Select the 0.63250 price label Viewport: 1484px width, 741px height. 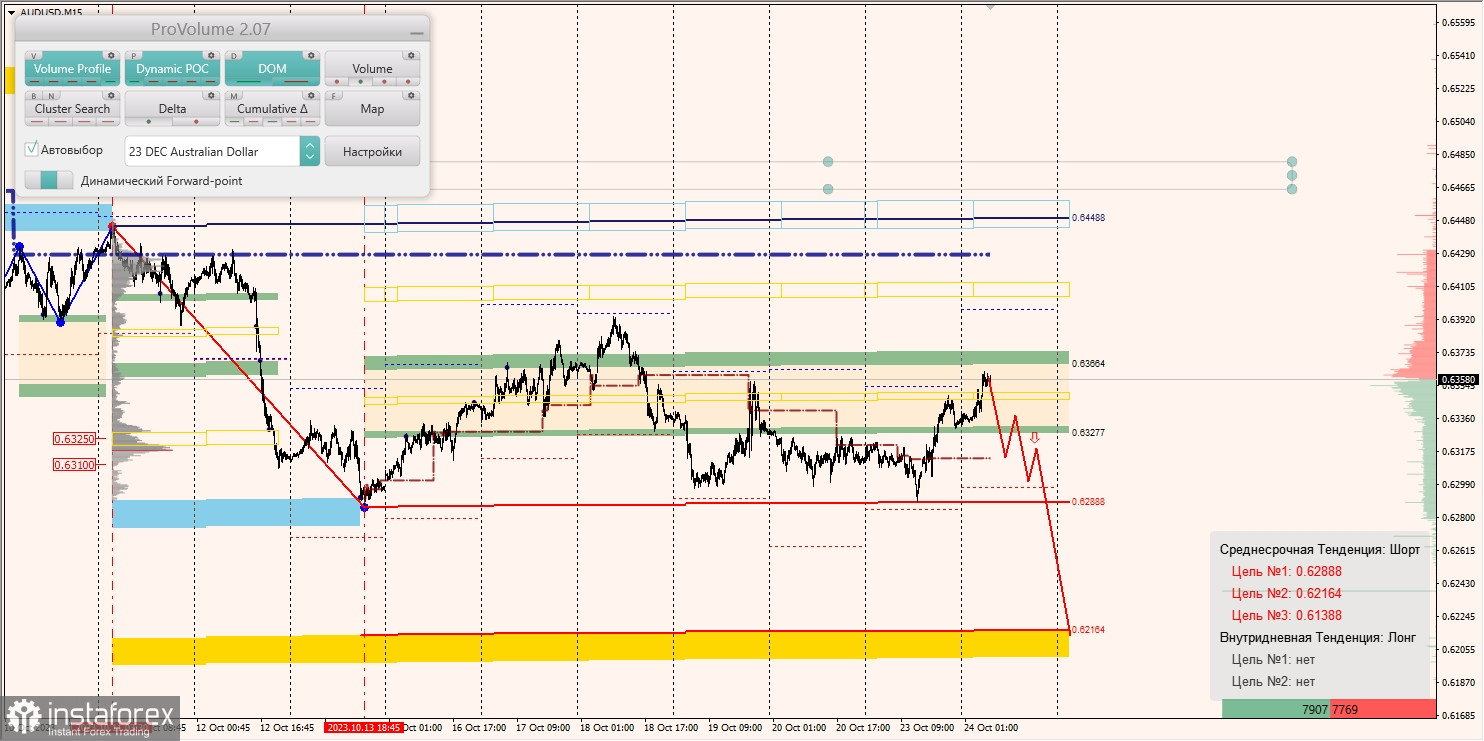click(x=75, y=439)
